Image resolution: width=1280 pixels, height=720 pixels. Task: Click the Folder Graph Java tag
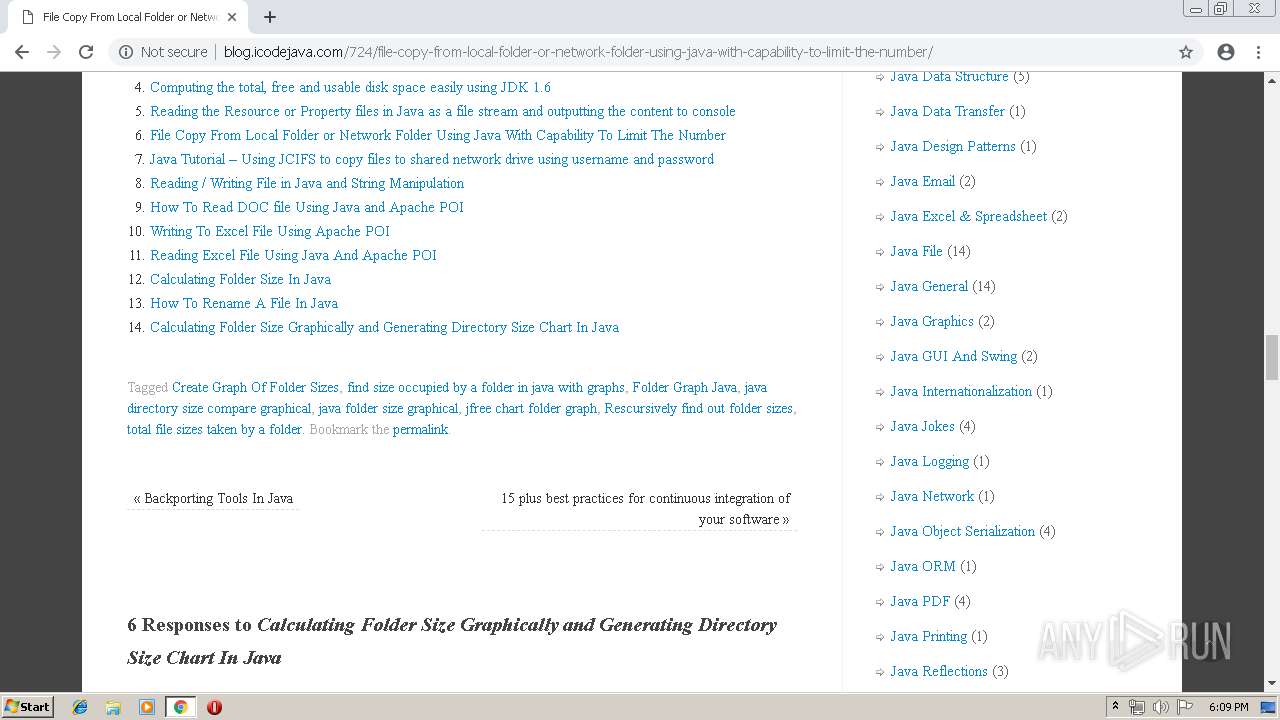point(684,388)
